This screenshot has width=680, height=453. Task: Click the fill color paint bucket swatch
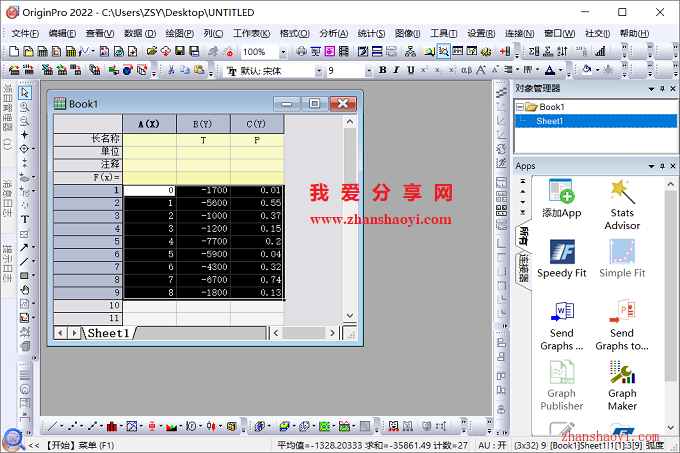587,70
